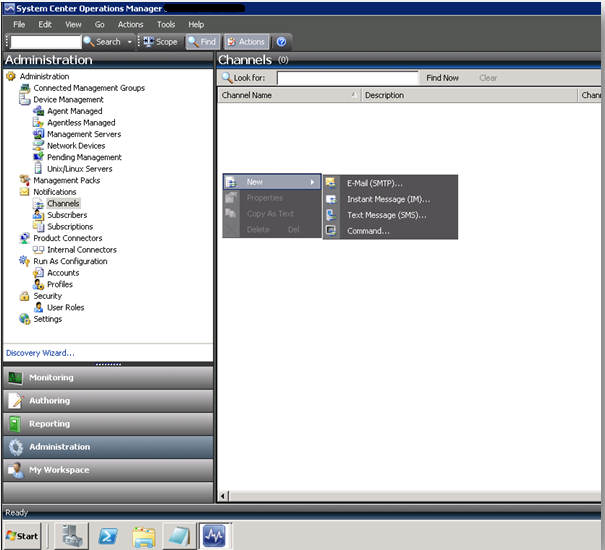Image resolution: width=605 pixels, height=550 pixels.
Task: Toggle the Find toolbar button
Action: (x=203, y=42)
